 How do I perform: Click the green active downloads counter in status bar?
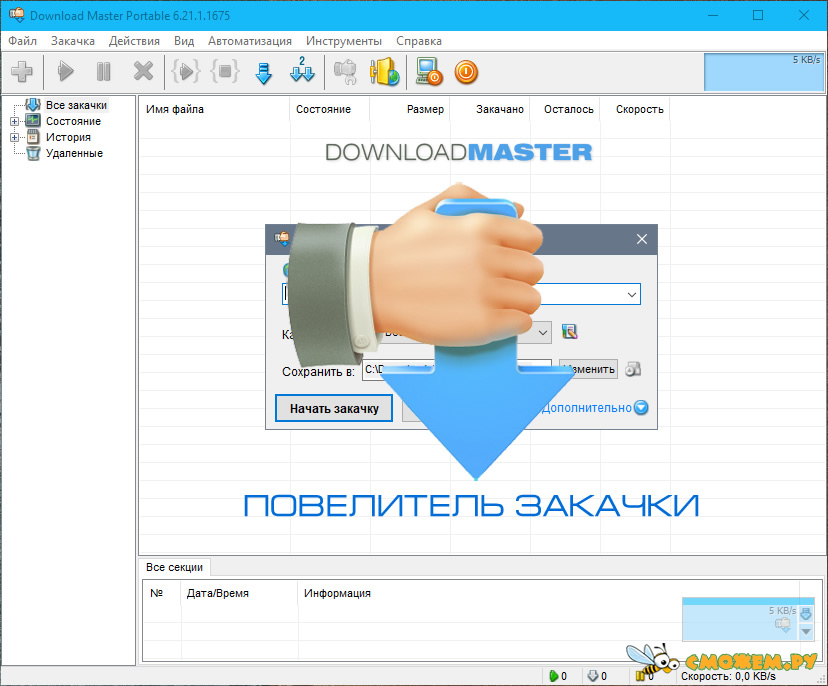click(x=558, y=676)
